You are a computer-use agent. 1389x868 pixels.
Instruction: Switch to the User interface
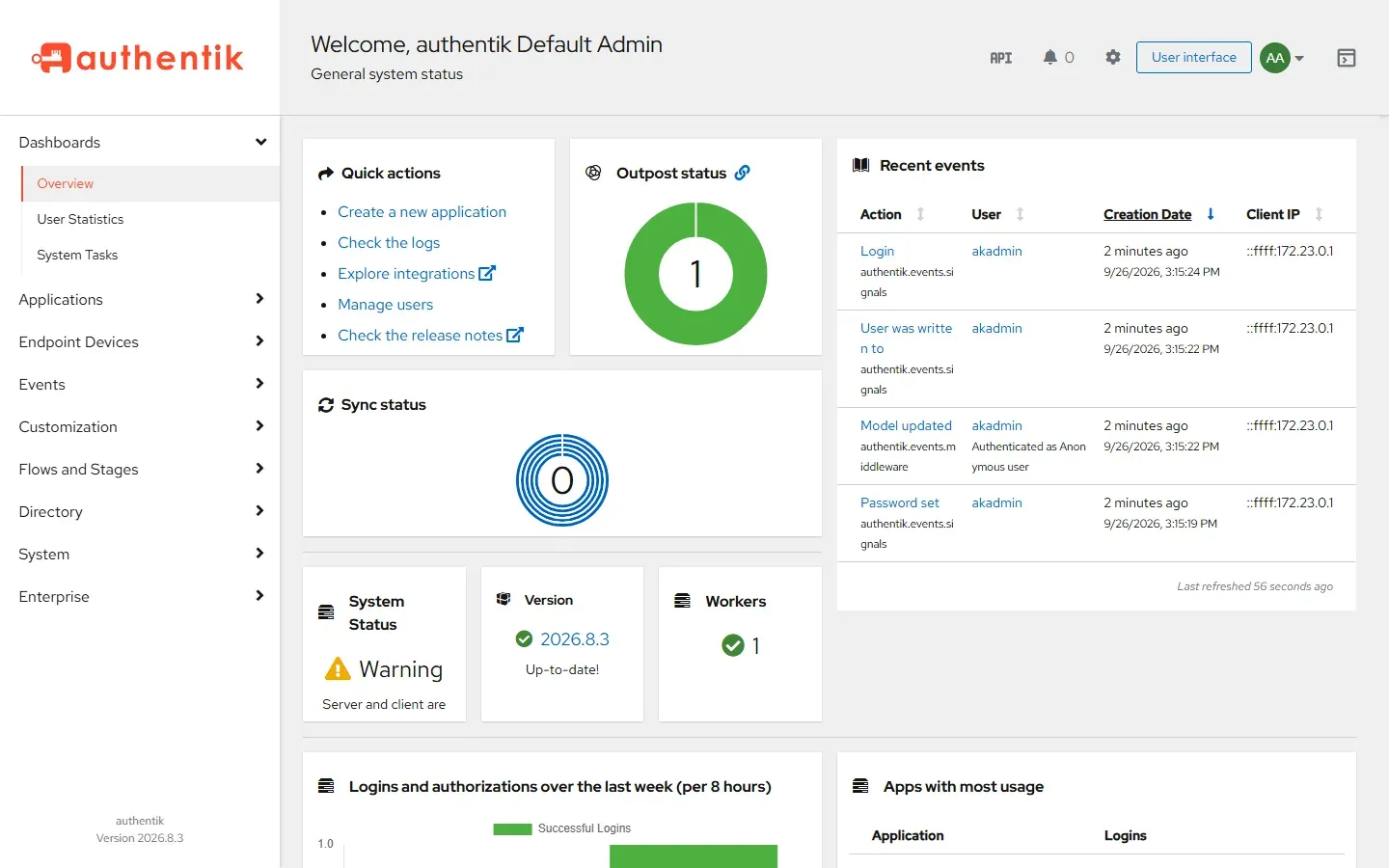(x=1194, y=57)
